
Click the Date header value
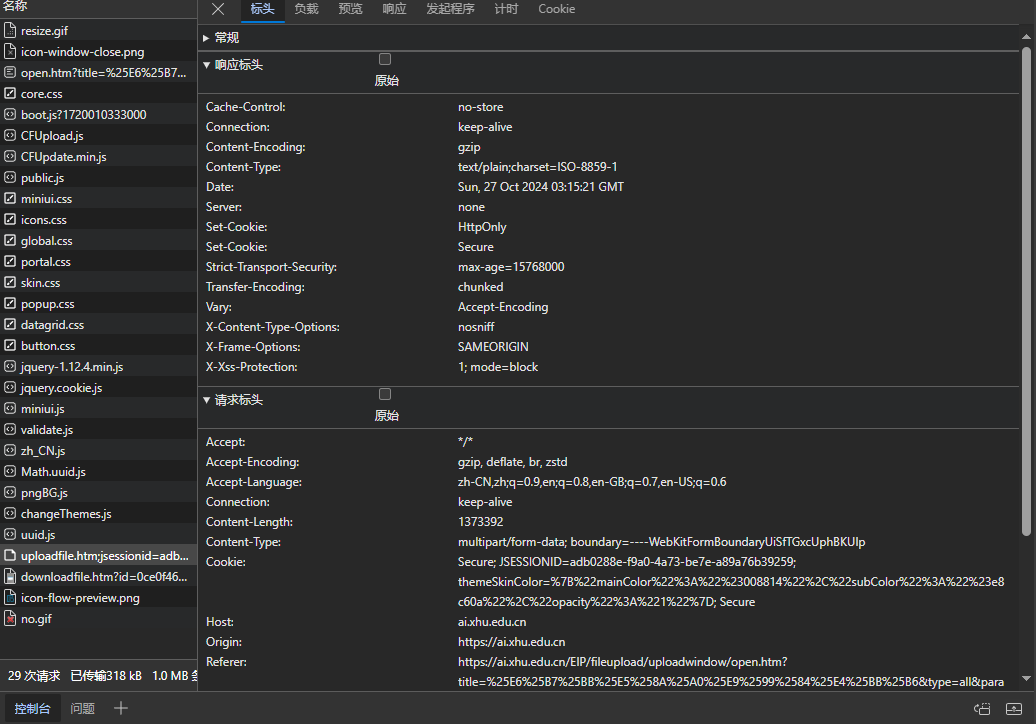click(x=540, y=187)
